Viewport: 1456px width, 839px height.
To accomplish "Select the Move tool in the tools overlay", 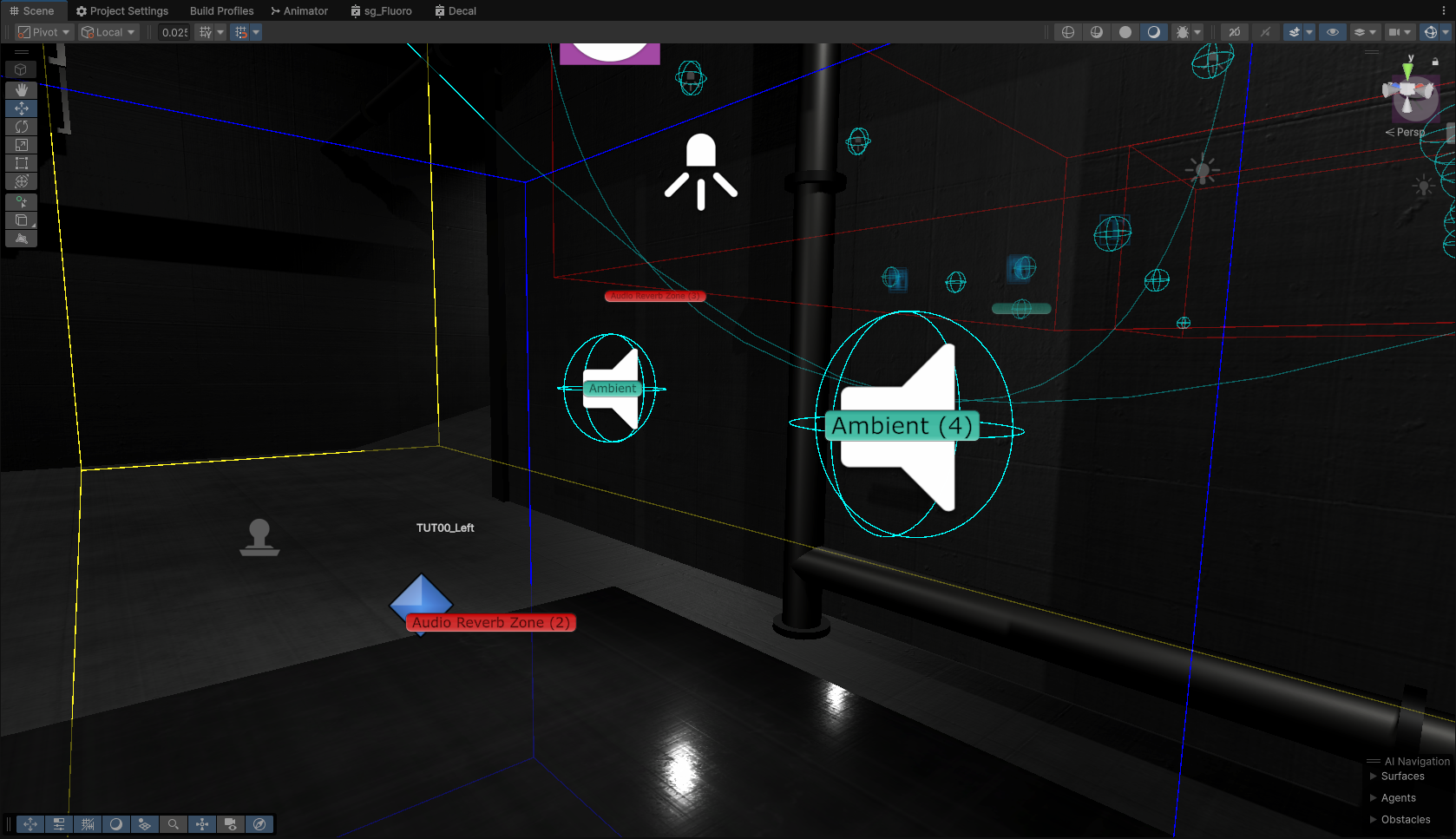I will point(22,108).
